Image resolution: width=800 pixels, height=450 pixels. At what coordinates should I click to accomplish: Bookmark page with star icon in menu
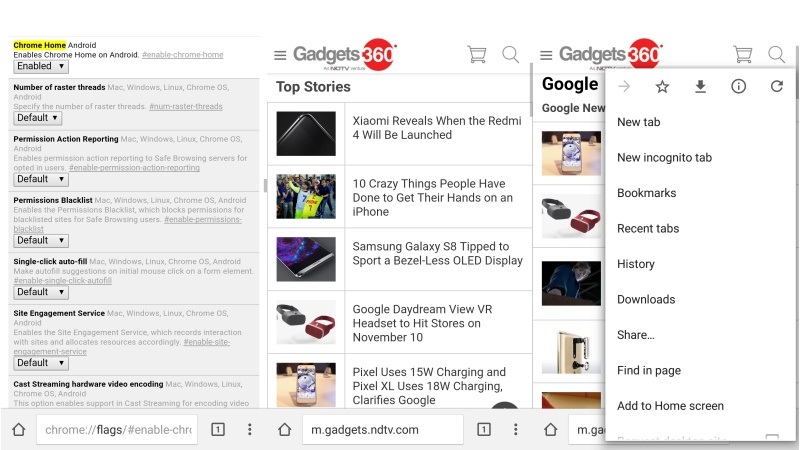(x=662, y=87)
